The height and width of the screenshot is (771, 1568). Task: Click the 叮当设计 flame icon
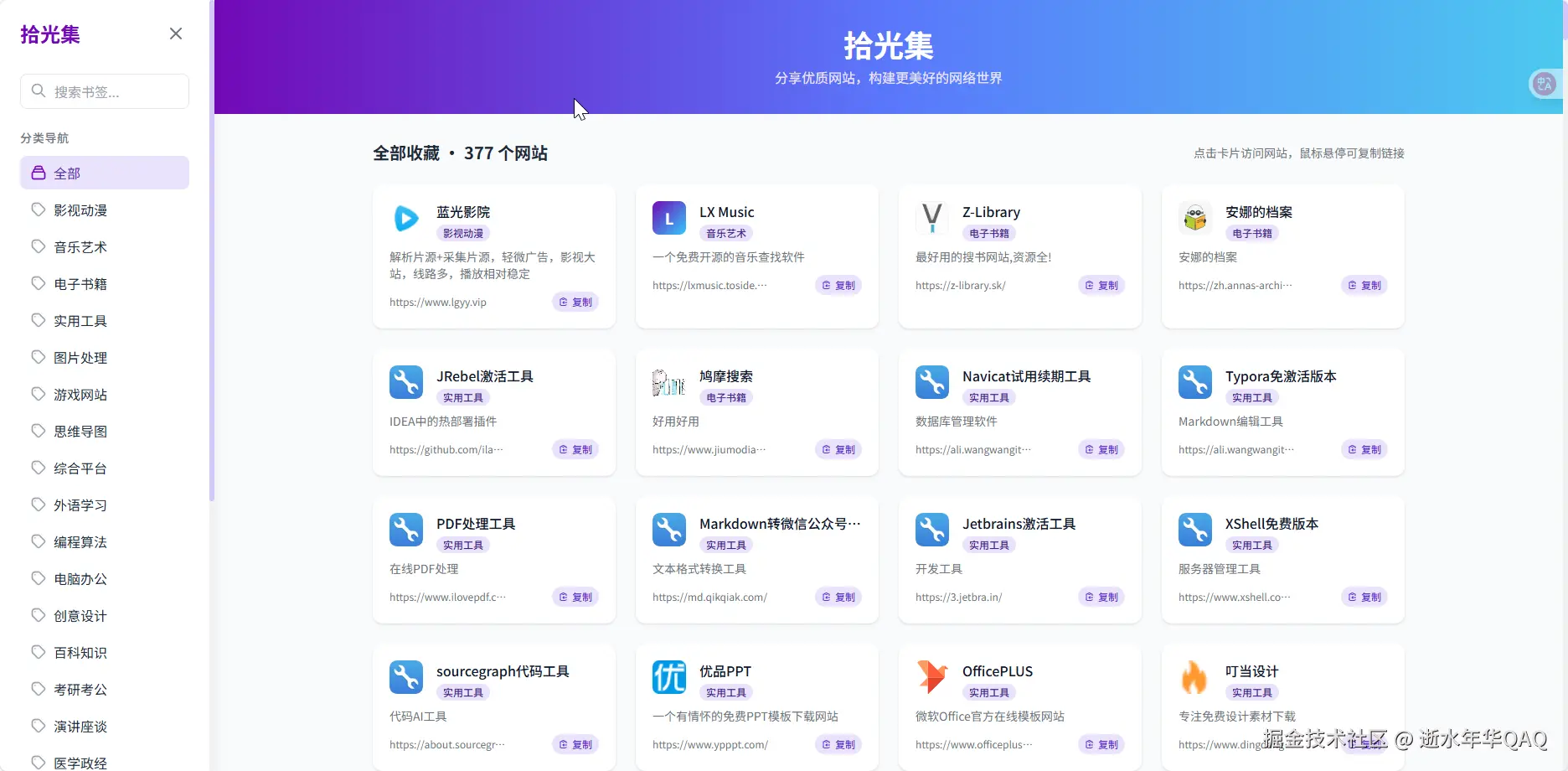(1194, 677)
